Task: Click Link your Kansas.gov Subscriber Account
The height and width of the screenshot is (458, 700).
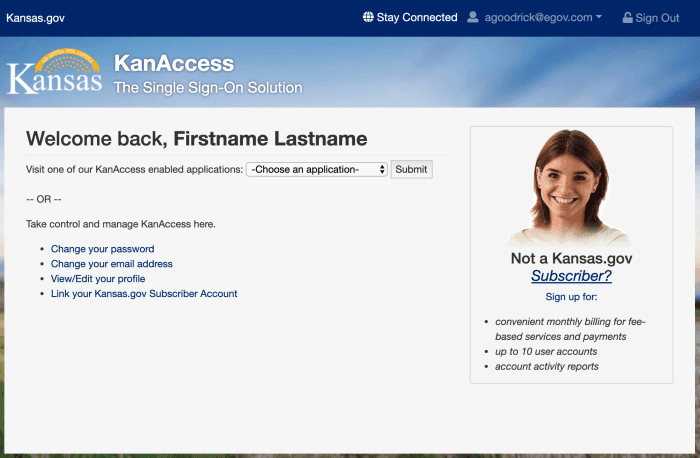Action: 144,294
